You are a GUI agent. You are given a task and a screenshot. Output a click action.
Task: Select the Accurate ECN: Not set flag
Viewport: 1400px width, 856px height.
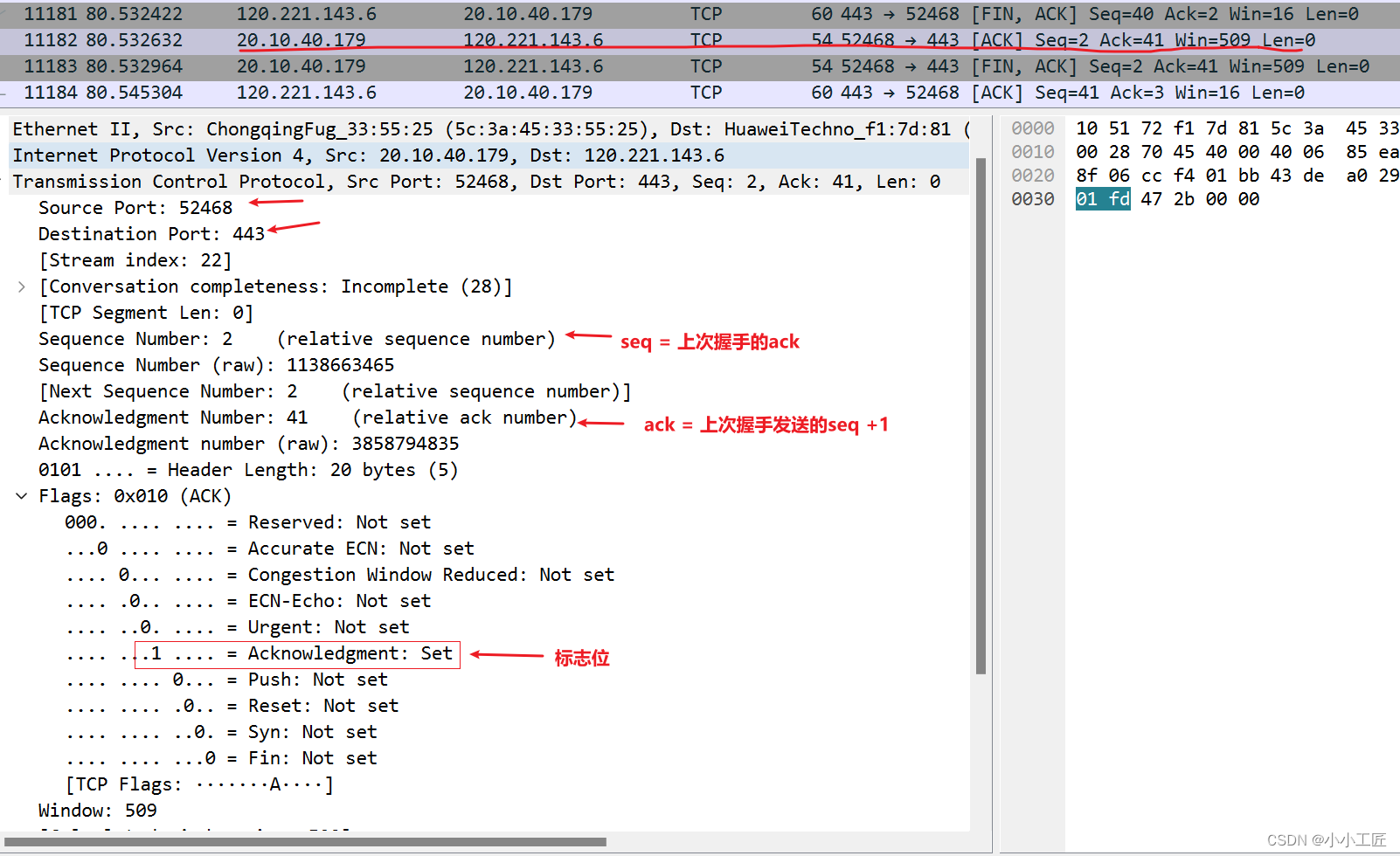(x=270, y=549)
